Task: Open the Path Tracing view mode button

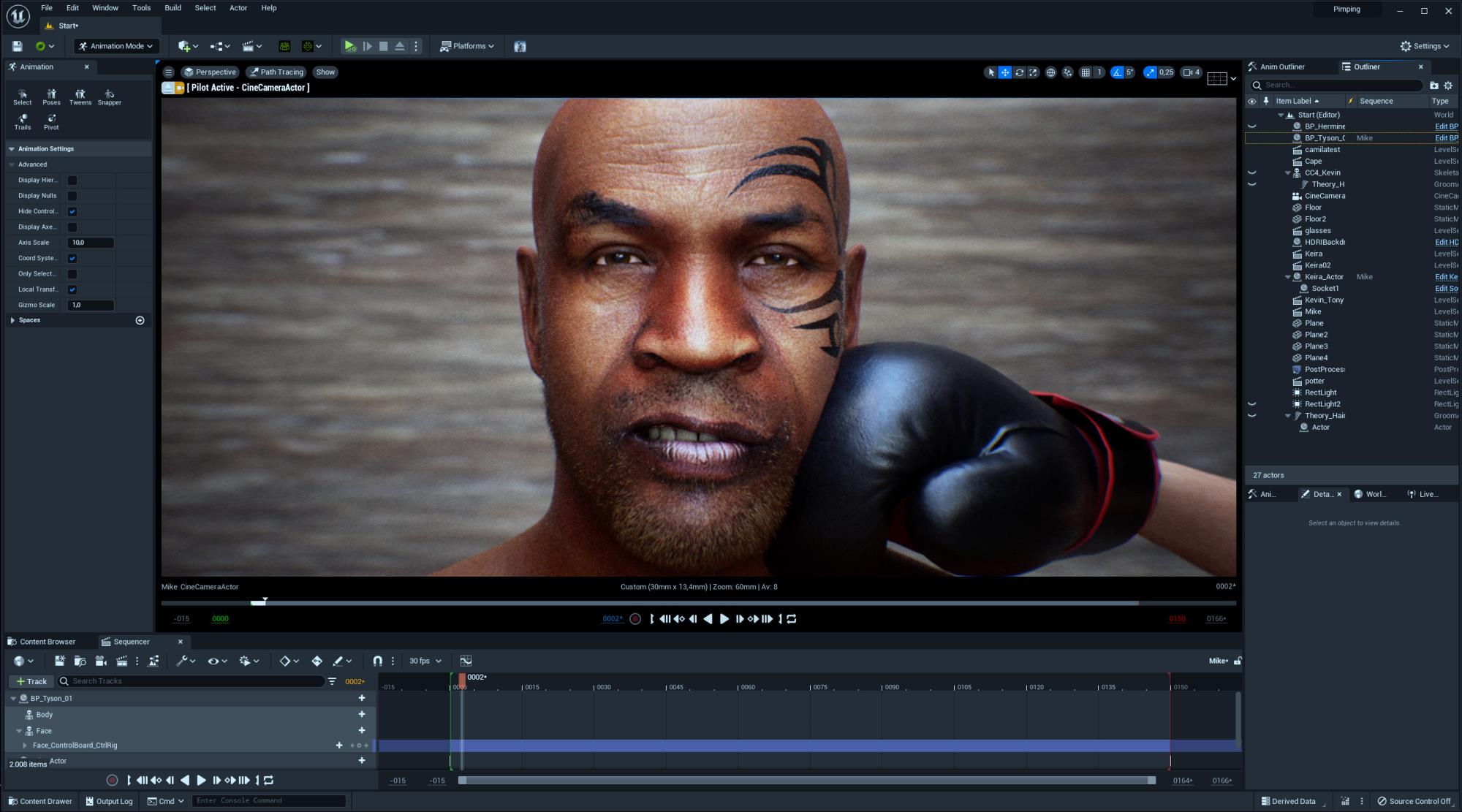Action: coord(276,72)
